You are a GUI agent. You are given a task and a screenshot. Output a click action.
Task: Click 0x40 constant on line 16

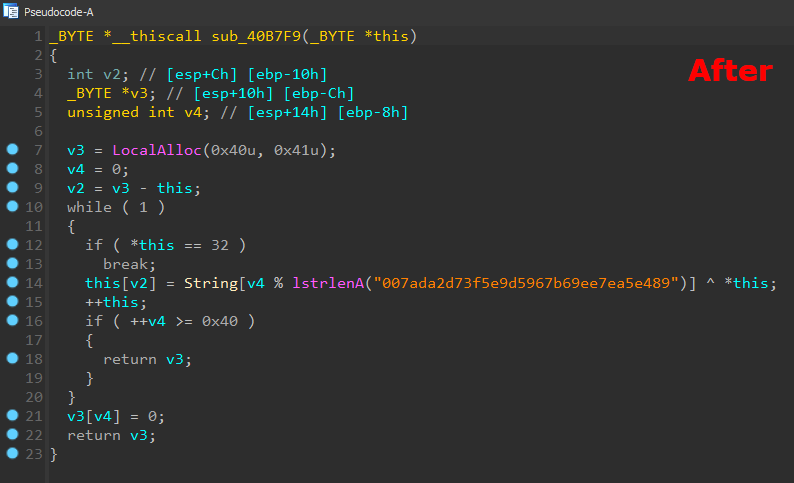220,321
